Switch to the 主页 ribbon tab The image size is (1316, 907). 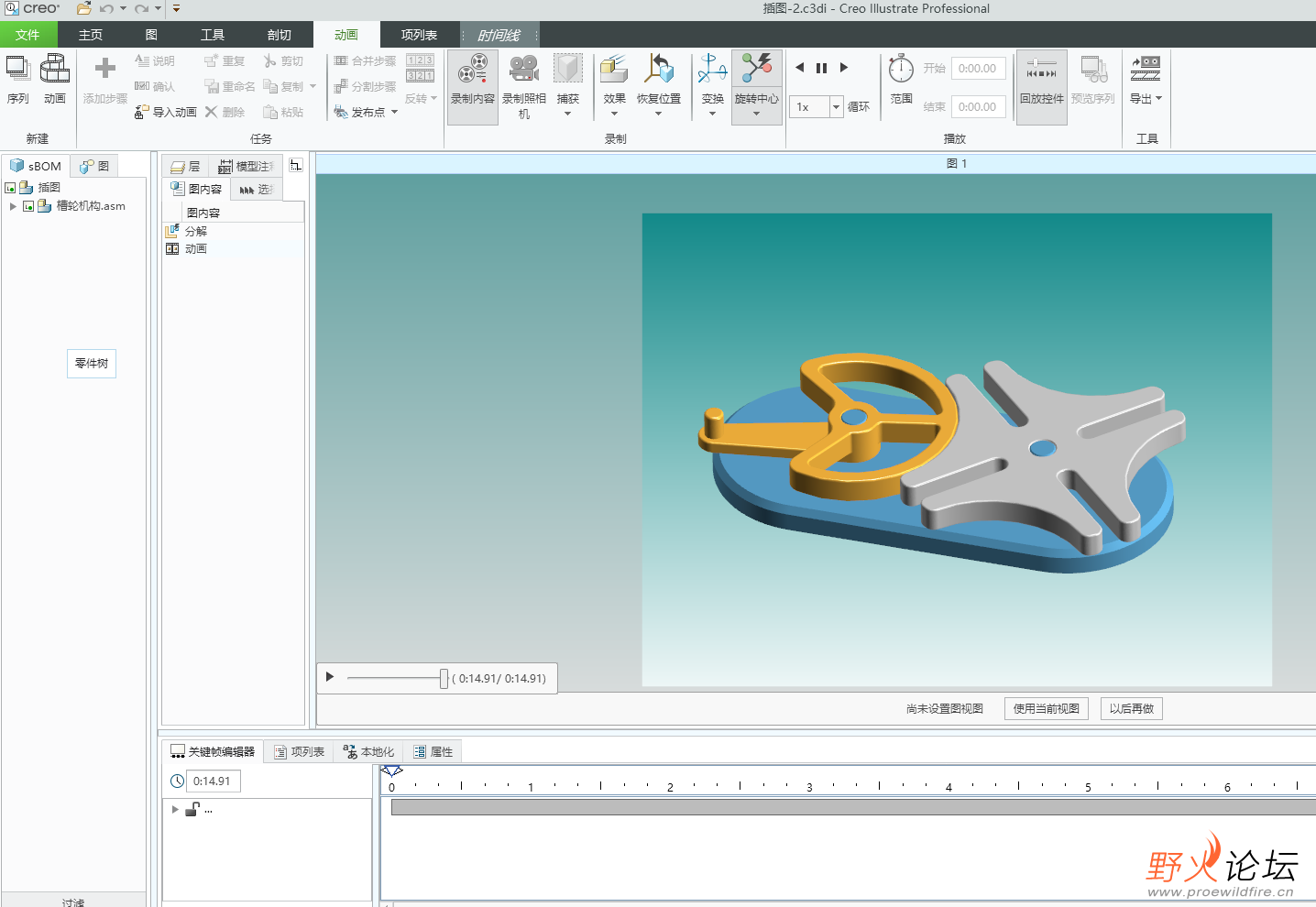point(91,35)
